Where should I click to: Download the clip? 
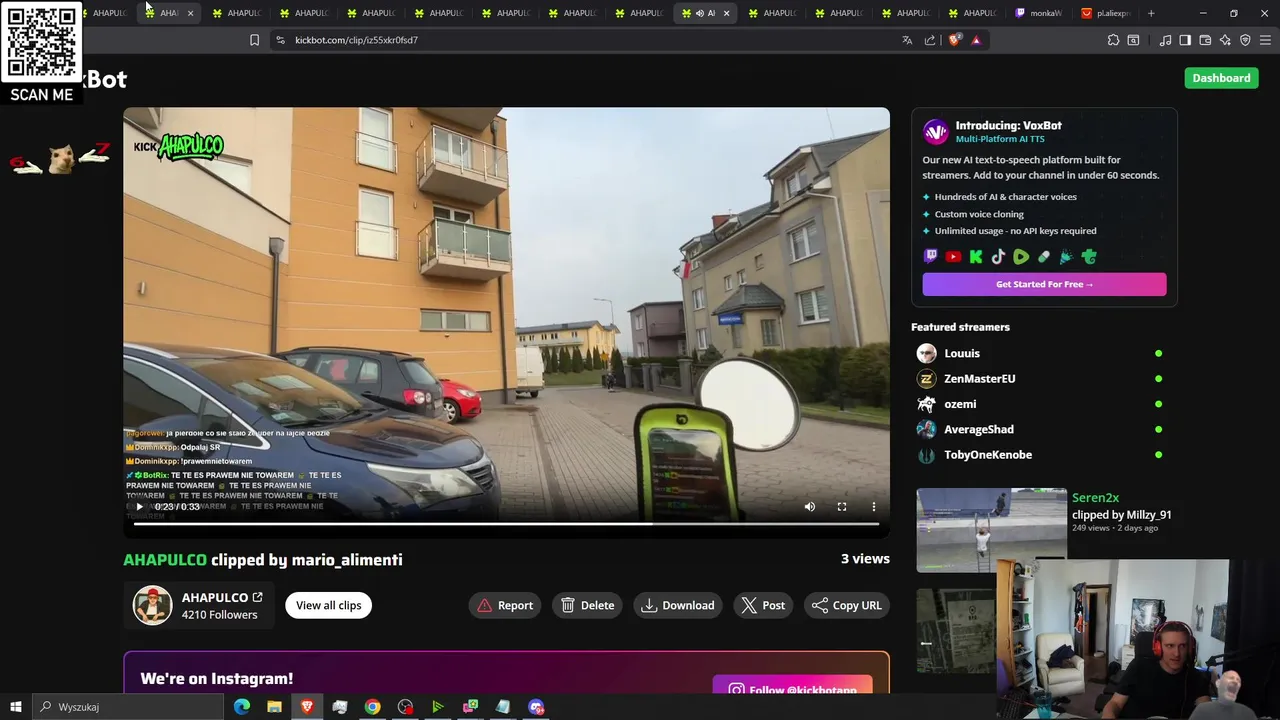point(678,605)
